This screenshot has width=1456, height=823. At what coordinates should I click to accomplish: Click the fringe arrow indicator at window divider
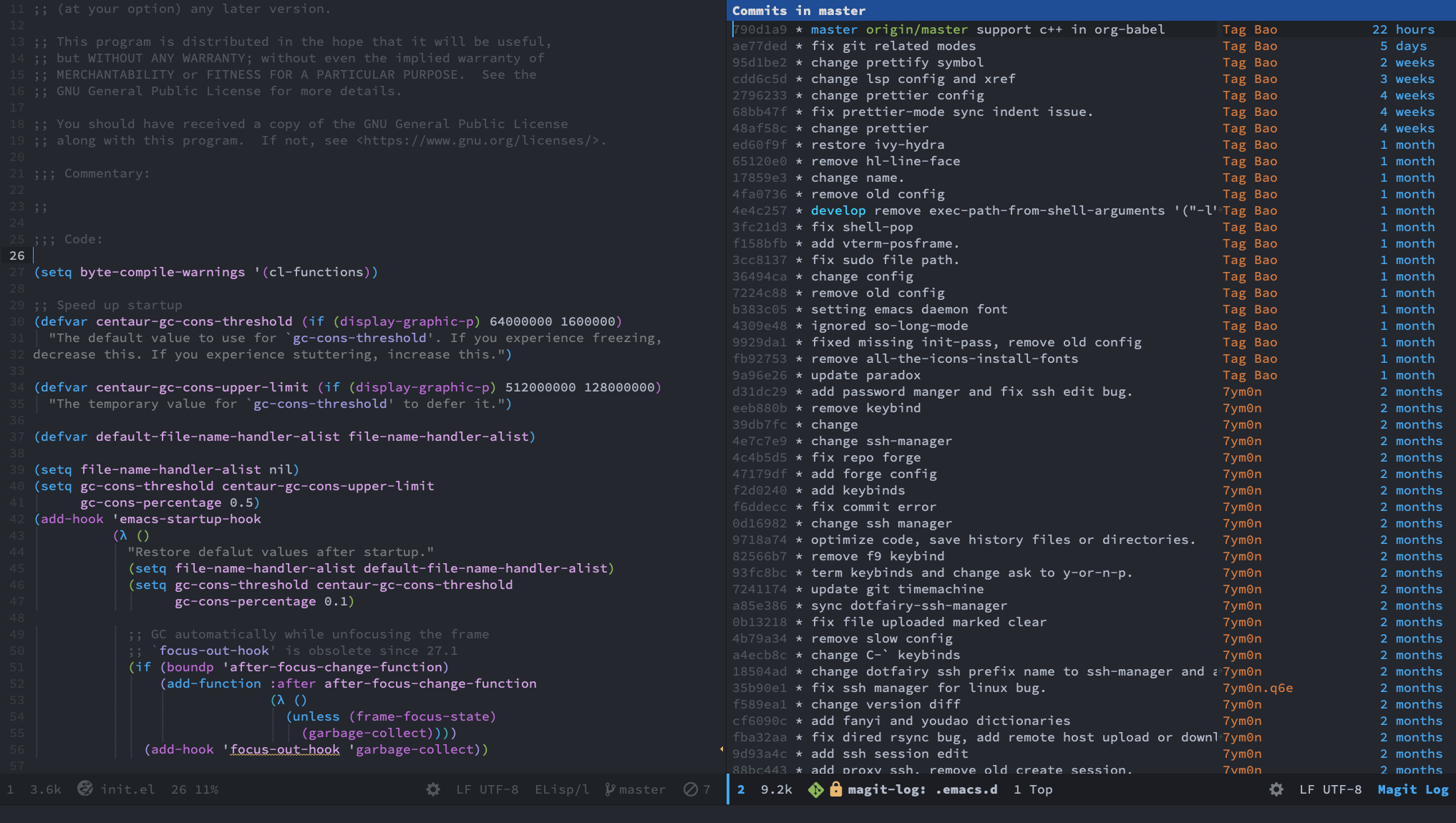tap(722, 749)
